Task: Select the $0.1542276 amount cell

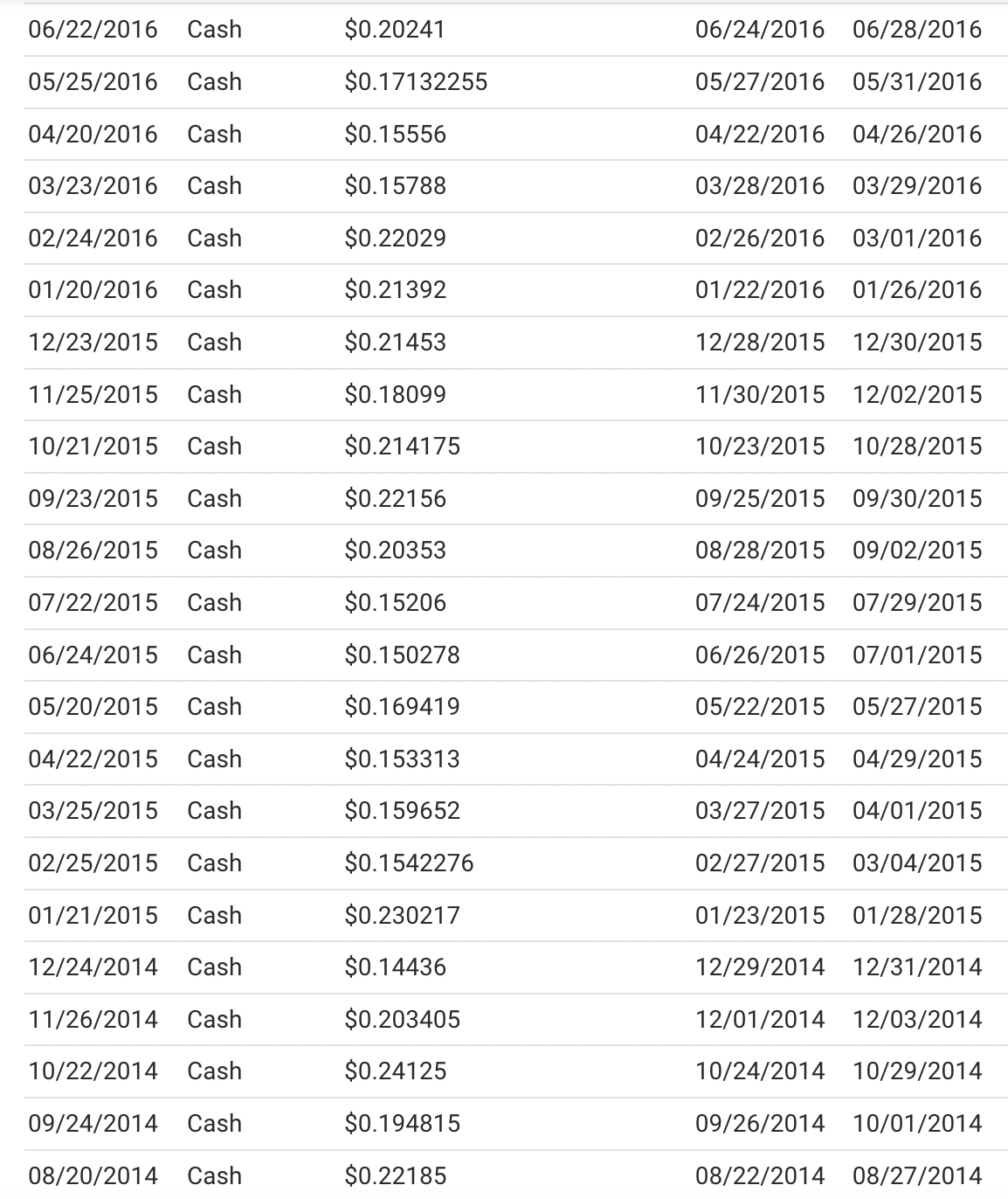Action: click(409, 863)
